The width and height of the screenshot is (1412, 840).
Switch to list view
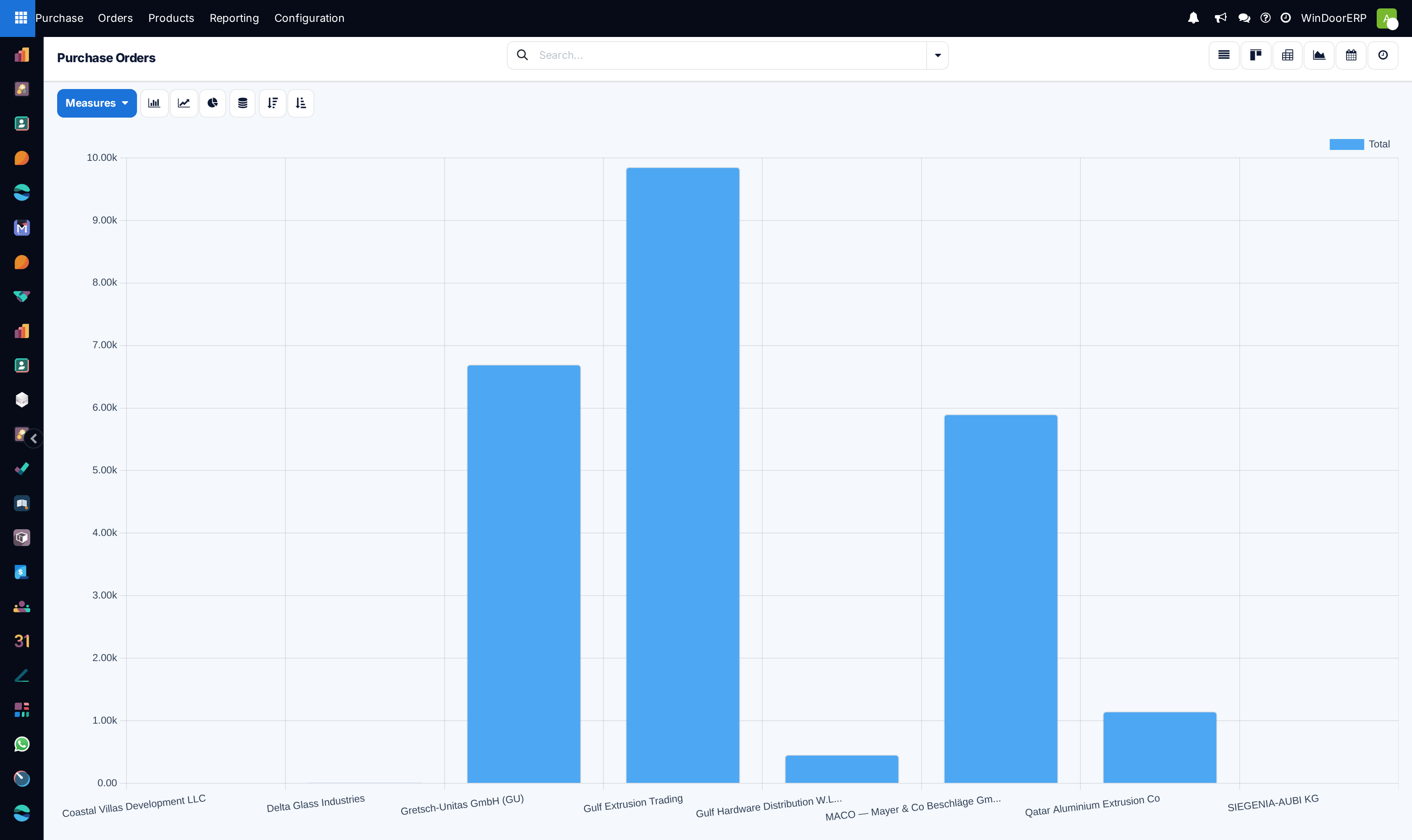[1224, 55]
